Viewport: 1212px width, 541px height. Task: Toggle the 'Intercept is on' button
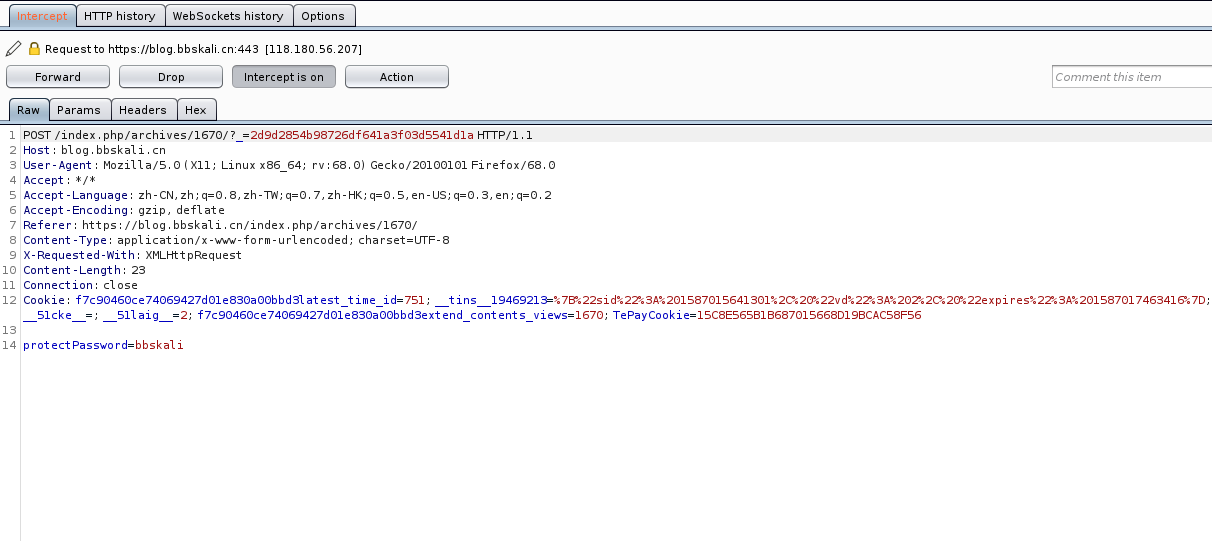coord(284,77)
